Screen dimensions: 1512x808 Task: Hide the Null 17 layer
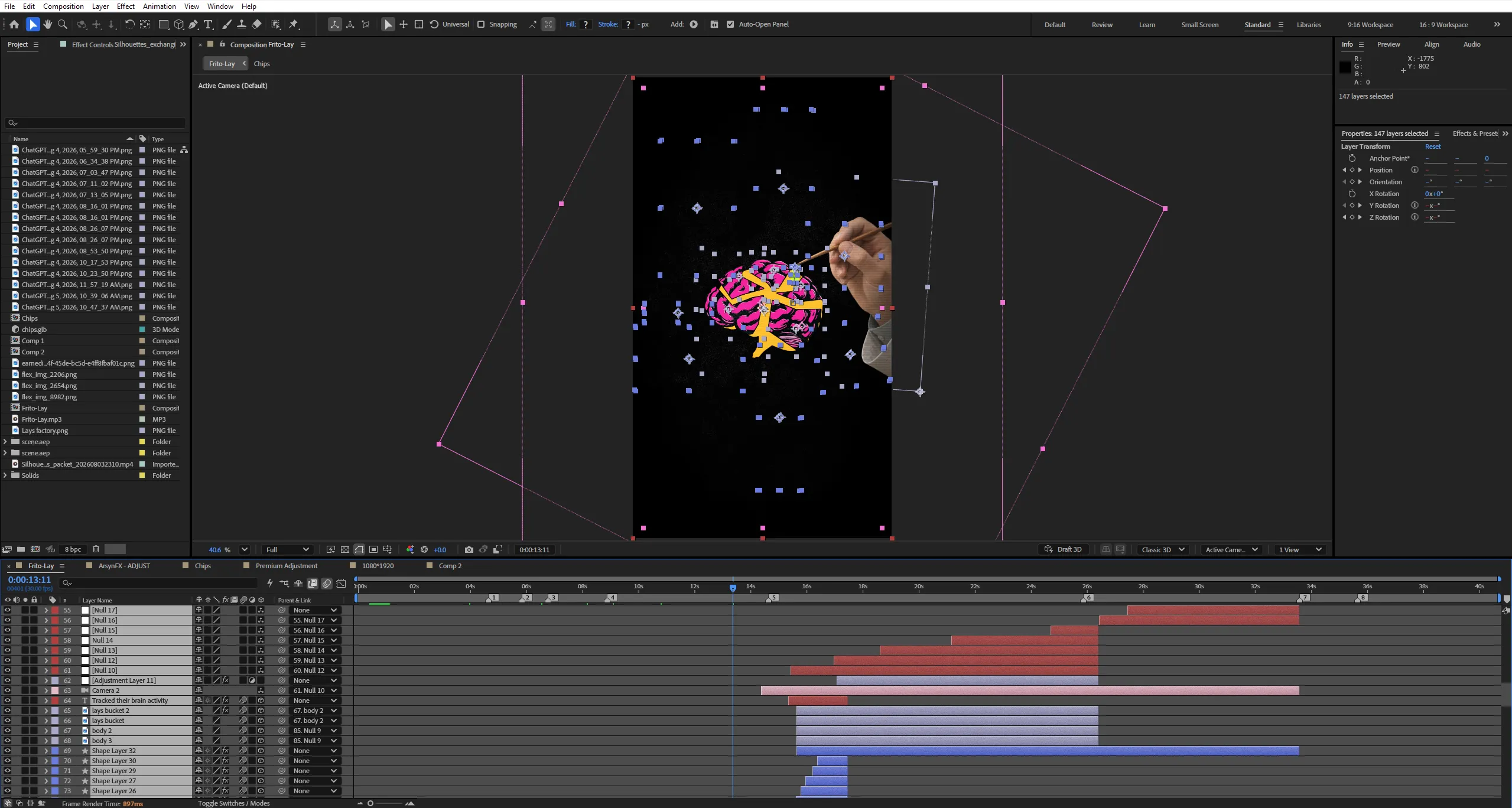7,610
